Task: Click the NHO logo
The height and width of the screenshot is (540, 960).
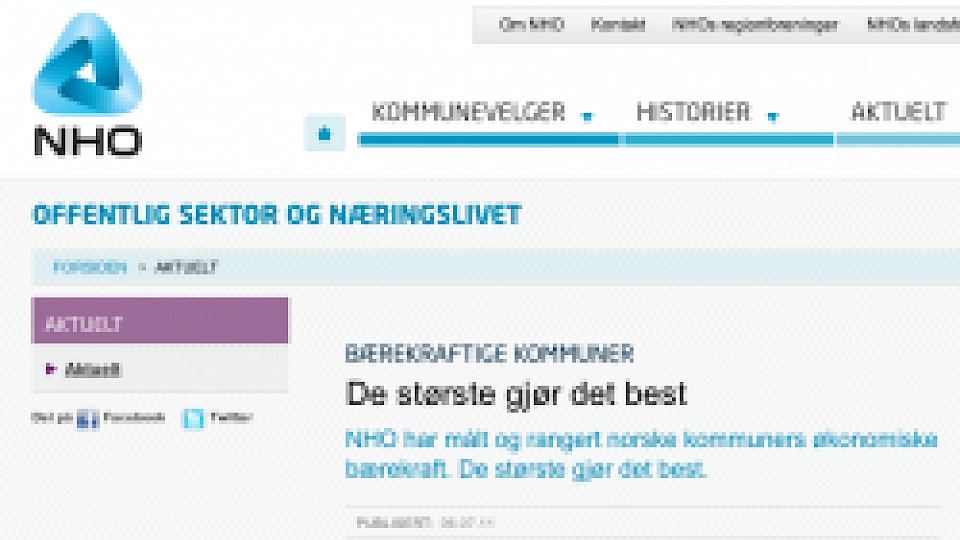Action: point(87,87)
